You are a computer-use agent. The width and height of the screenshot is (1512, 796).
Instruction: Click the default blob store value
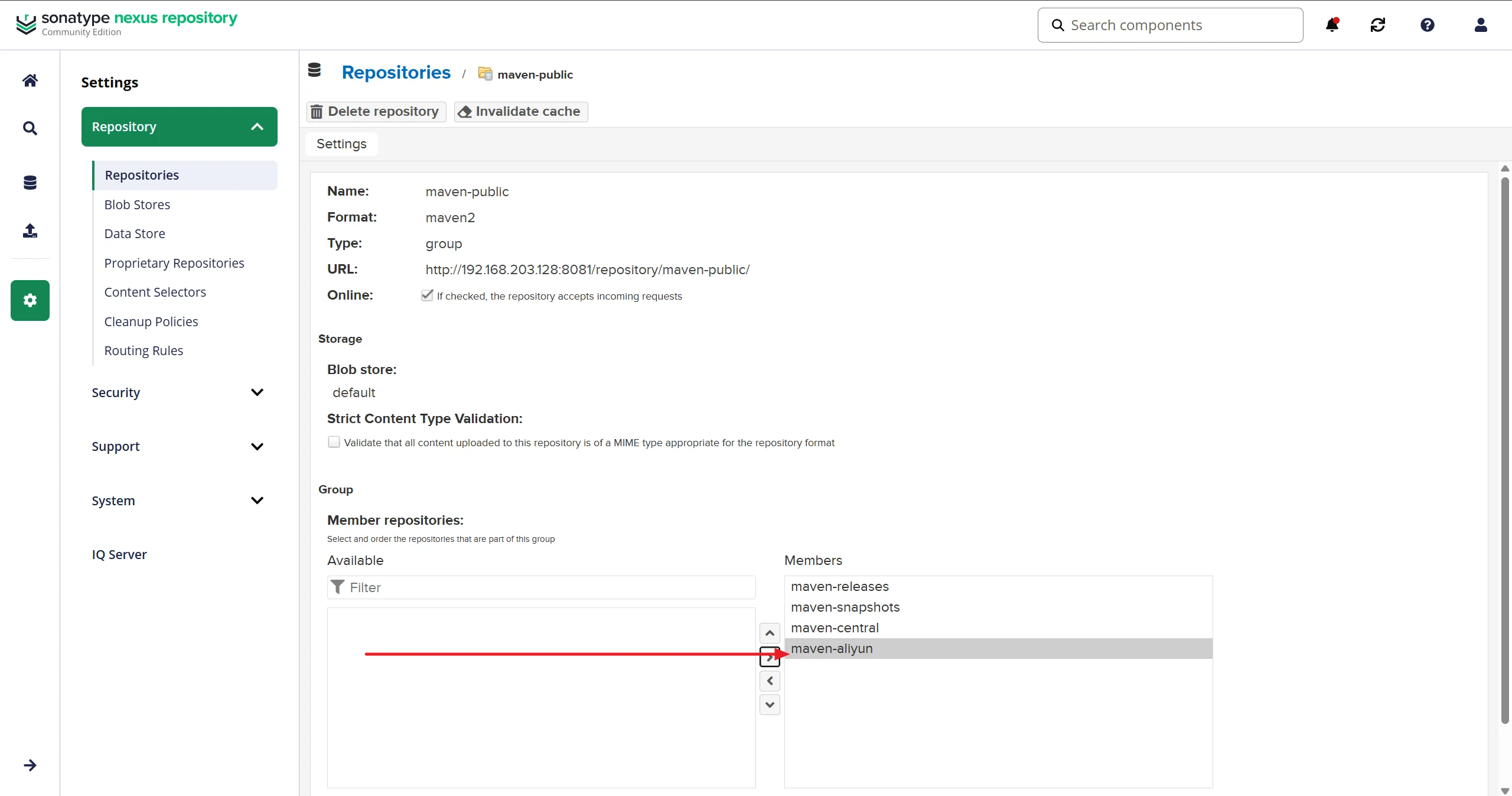[354, 392]
